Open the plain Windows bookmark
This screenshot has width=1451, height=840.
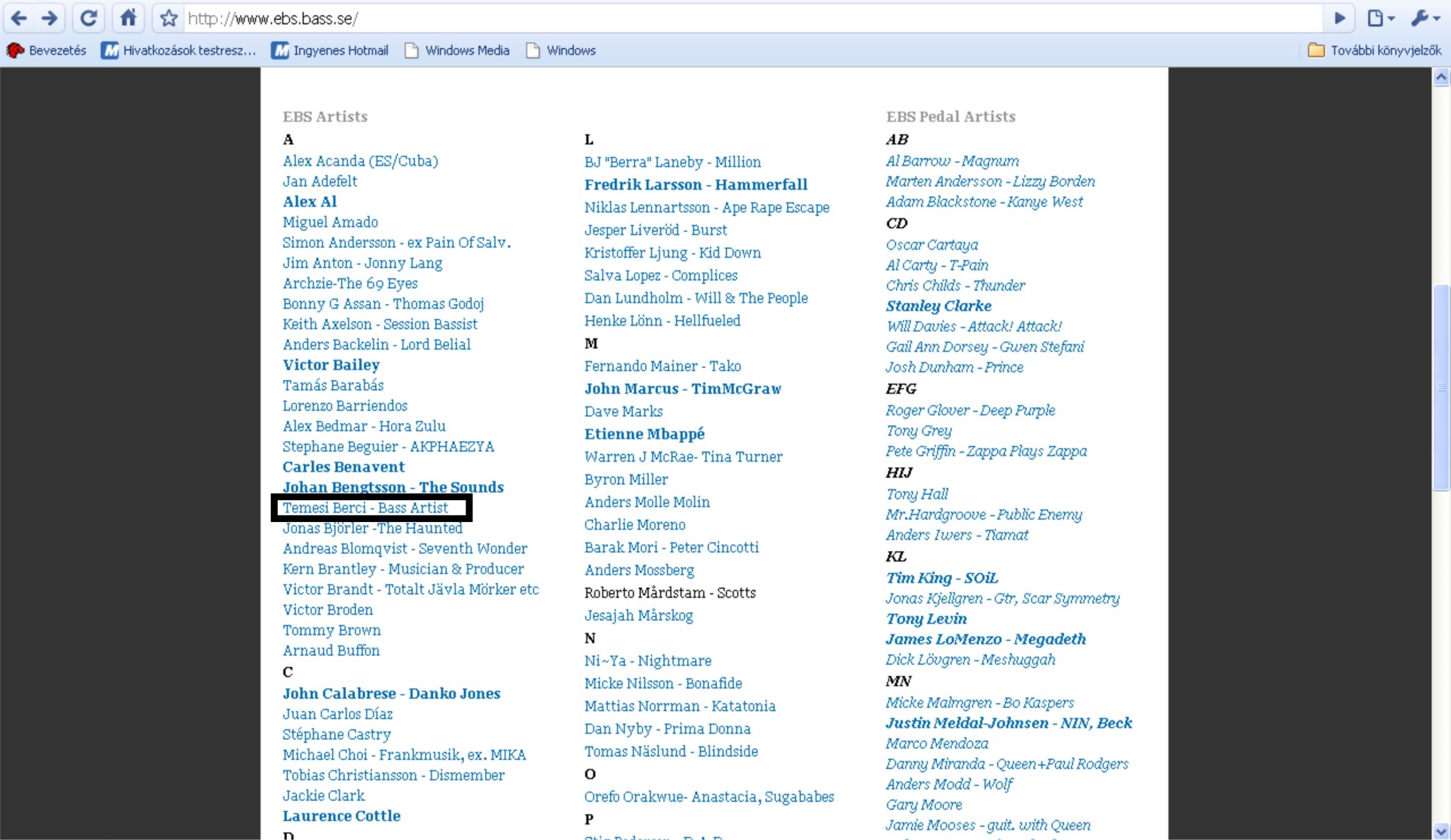[x=560, y=50]
